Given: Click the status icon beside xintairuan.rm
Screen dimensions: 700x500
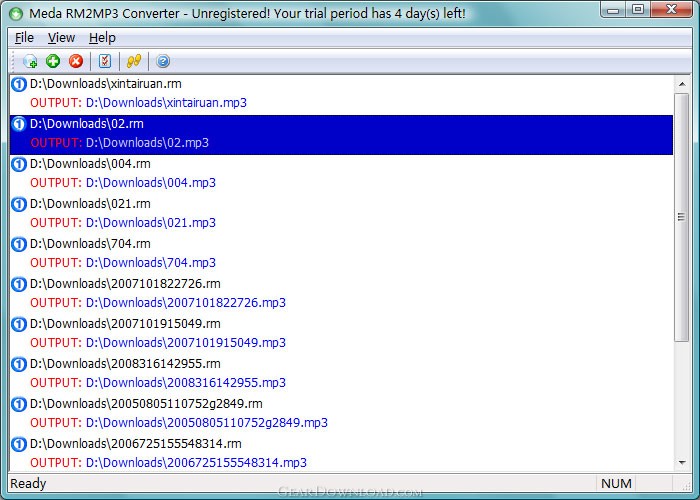Looking at the screenshot, I should [x=19, y=84].
